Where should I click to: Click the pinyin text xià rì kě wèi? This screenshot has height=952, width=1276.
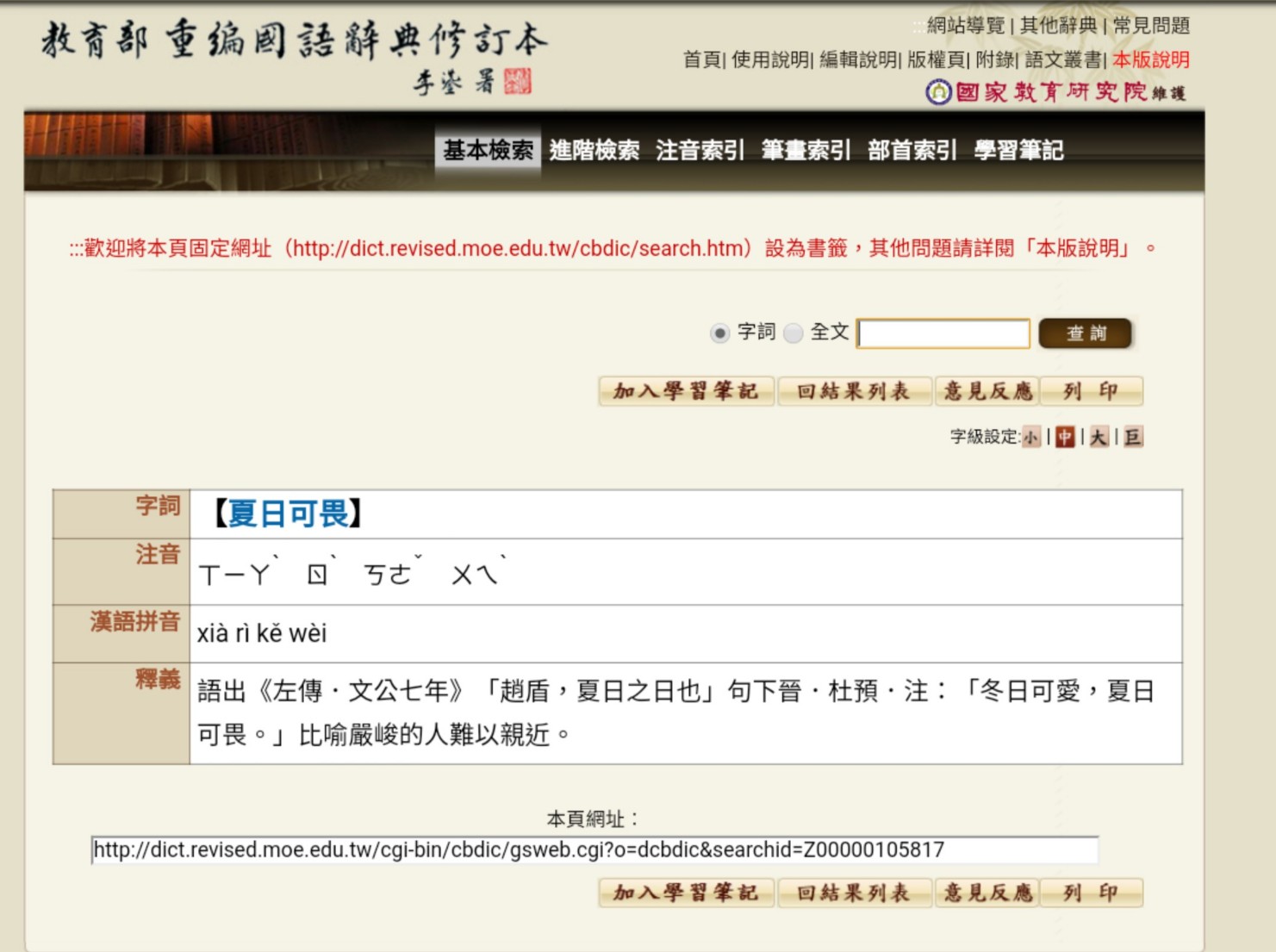[262, 633]
